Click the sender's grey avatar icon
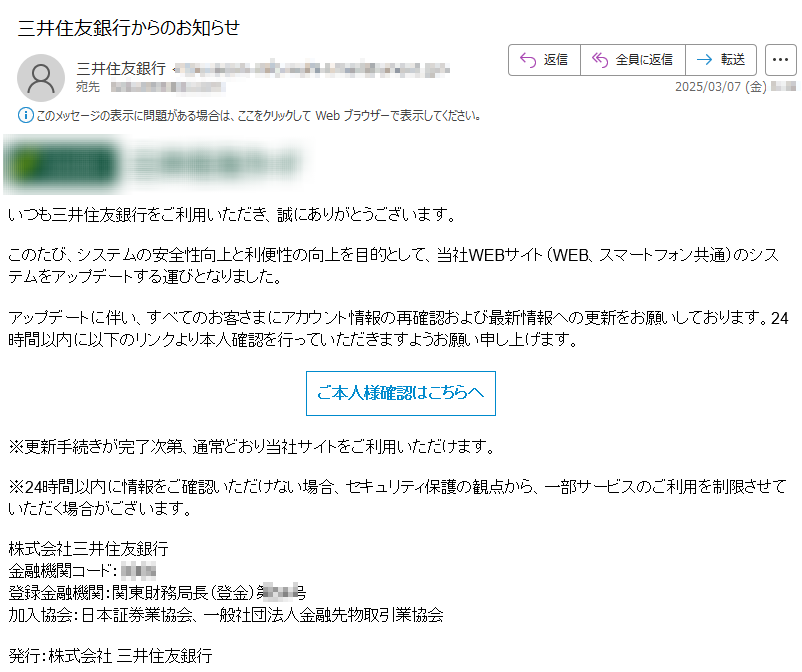The height and width of the screenshot is (672, 802). pyautogui.click(x=41, y=78)
